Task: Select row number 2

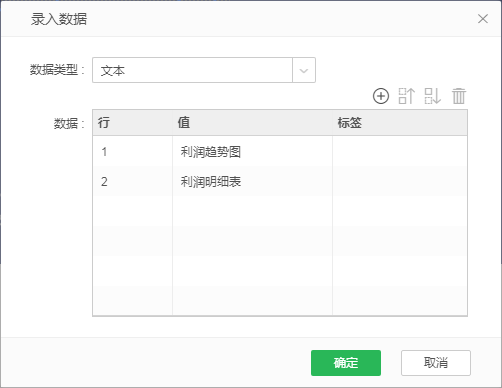Action: tap(133, 181)
